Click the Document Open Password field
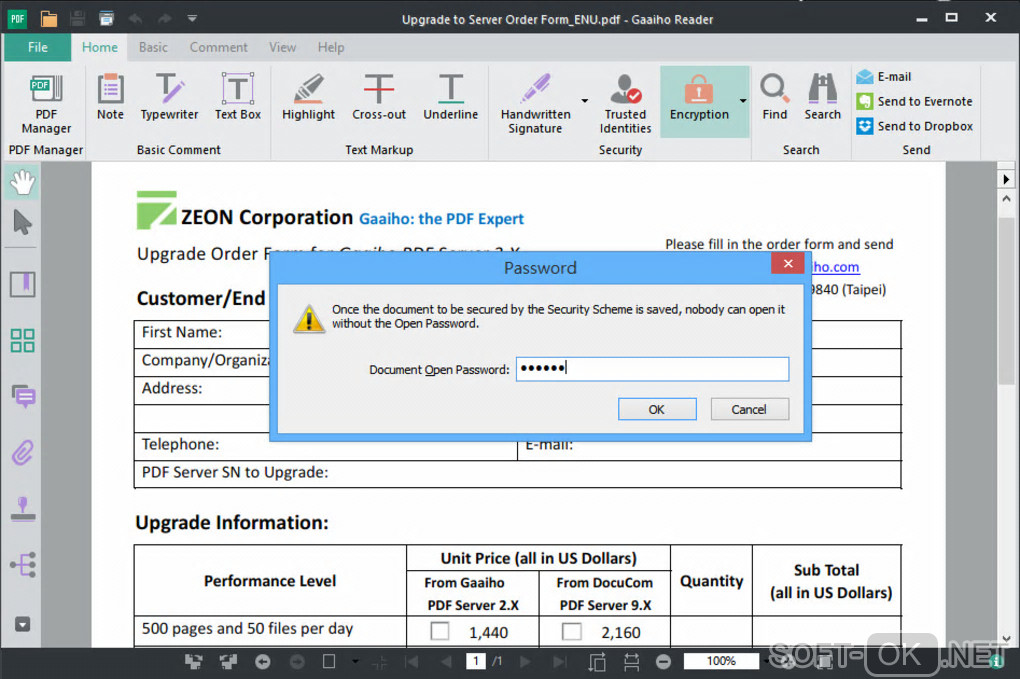The height and width of the screenshot is (679, 1020). (x=652, y=369)
